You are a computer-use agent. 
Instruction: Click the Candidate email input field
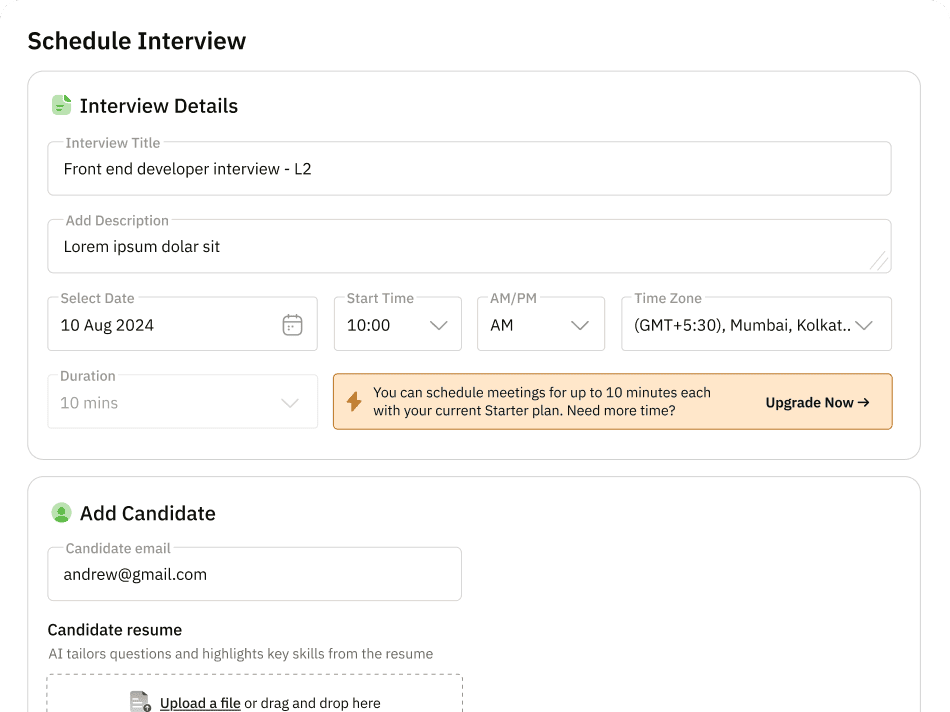[254, 574]
